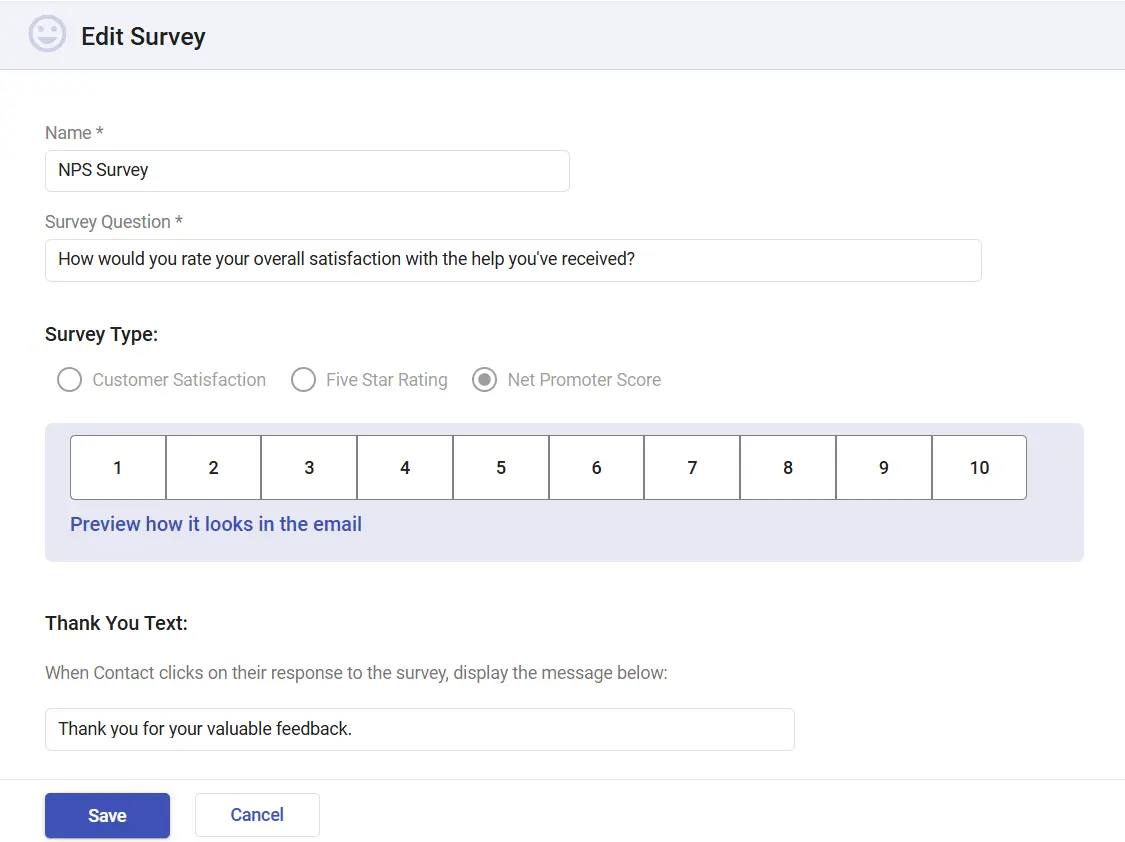Select score 9 on the NPS scale

point(884,467)
